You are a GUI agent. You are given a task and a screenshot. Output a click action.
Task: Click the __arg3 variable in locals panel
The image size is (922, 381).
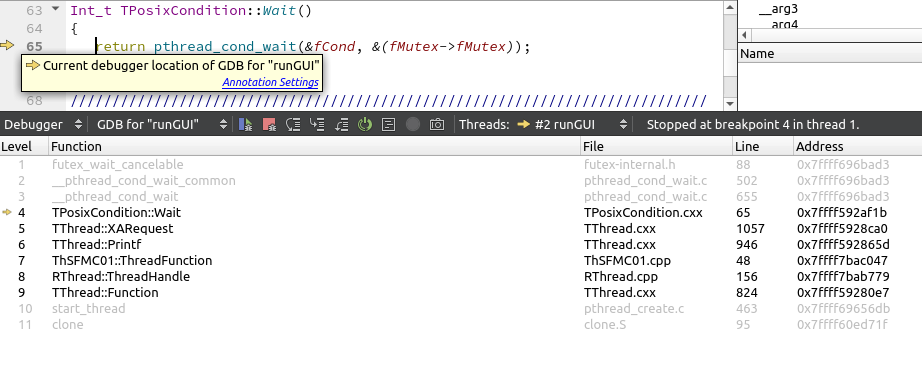click(779, 9)
